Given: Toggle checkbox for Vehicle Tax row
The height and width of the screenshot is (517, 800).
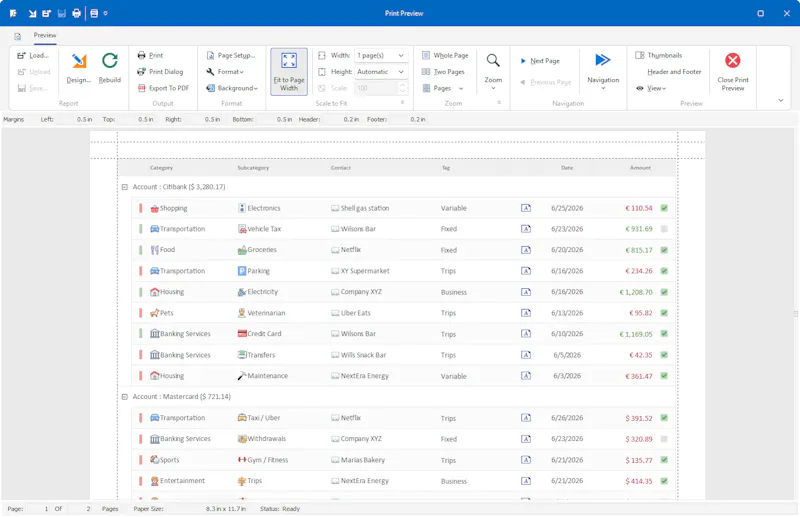Looking at the screenshot, I should pyautogui.click(x=664, y=229).
